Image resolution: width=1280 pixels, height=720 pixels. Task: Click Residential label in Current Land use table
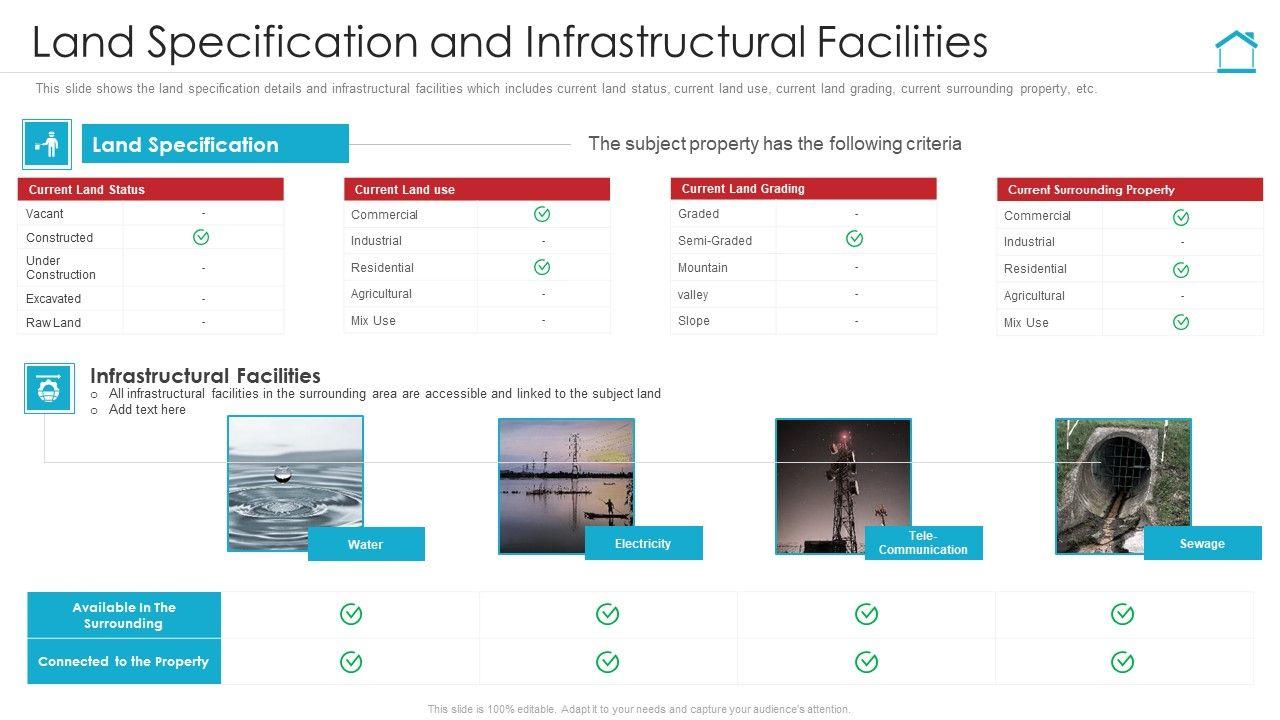coord(382,267)
